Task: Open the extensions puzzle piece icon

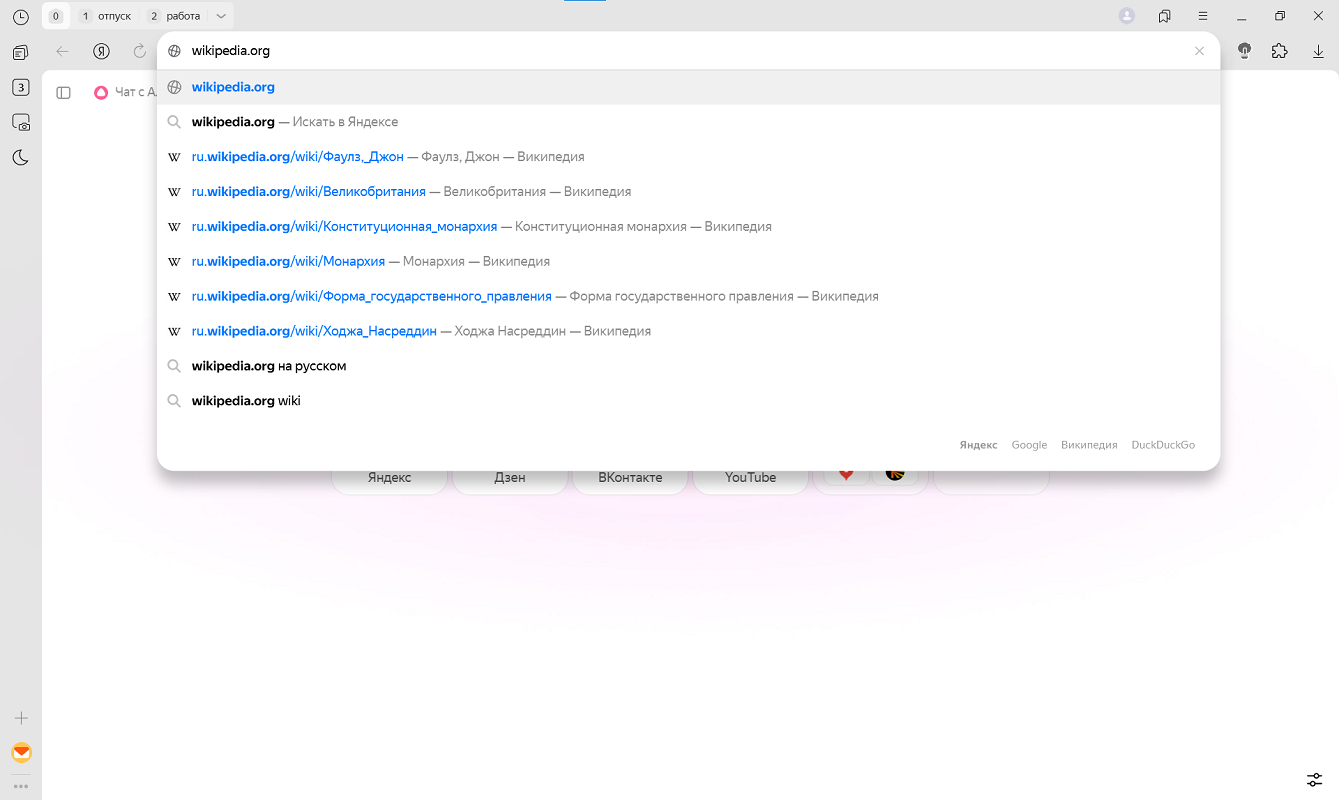Action: point(1279,51)
